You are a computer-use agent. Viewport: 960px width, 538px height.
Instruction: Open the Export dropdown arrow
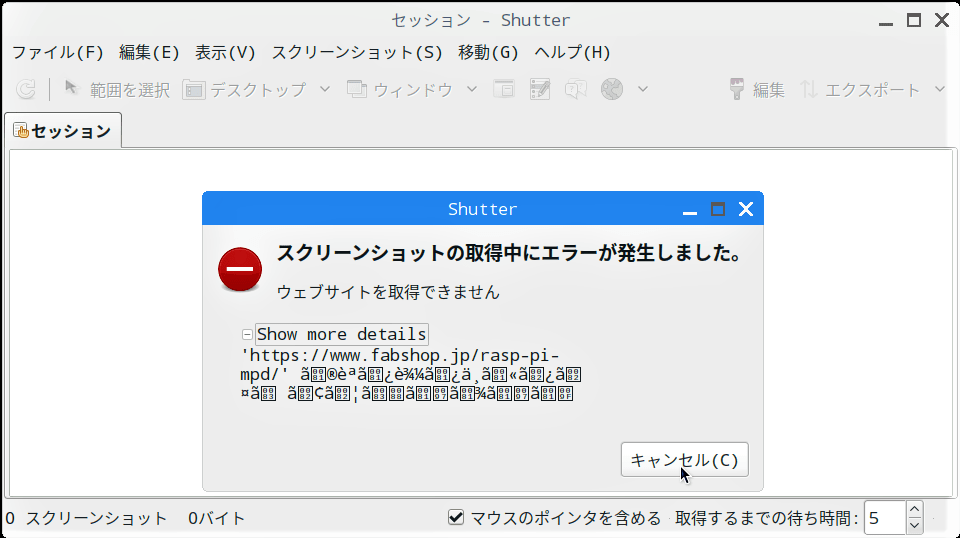tap(940, 89)
